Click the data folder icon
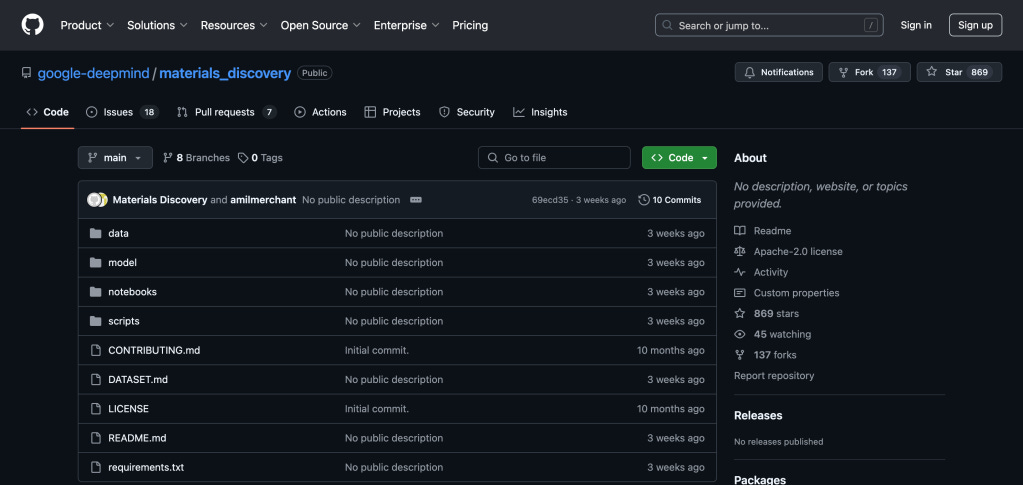Screen dimensions: 1023x485 (x=96, y=233)
